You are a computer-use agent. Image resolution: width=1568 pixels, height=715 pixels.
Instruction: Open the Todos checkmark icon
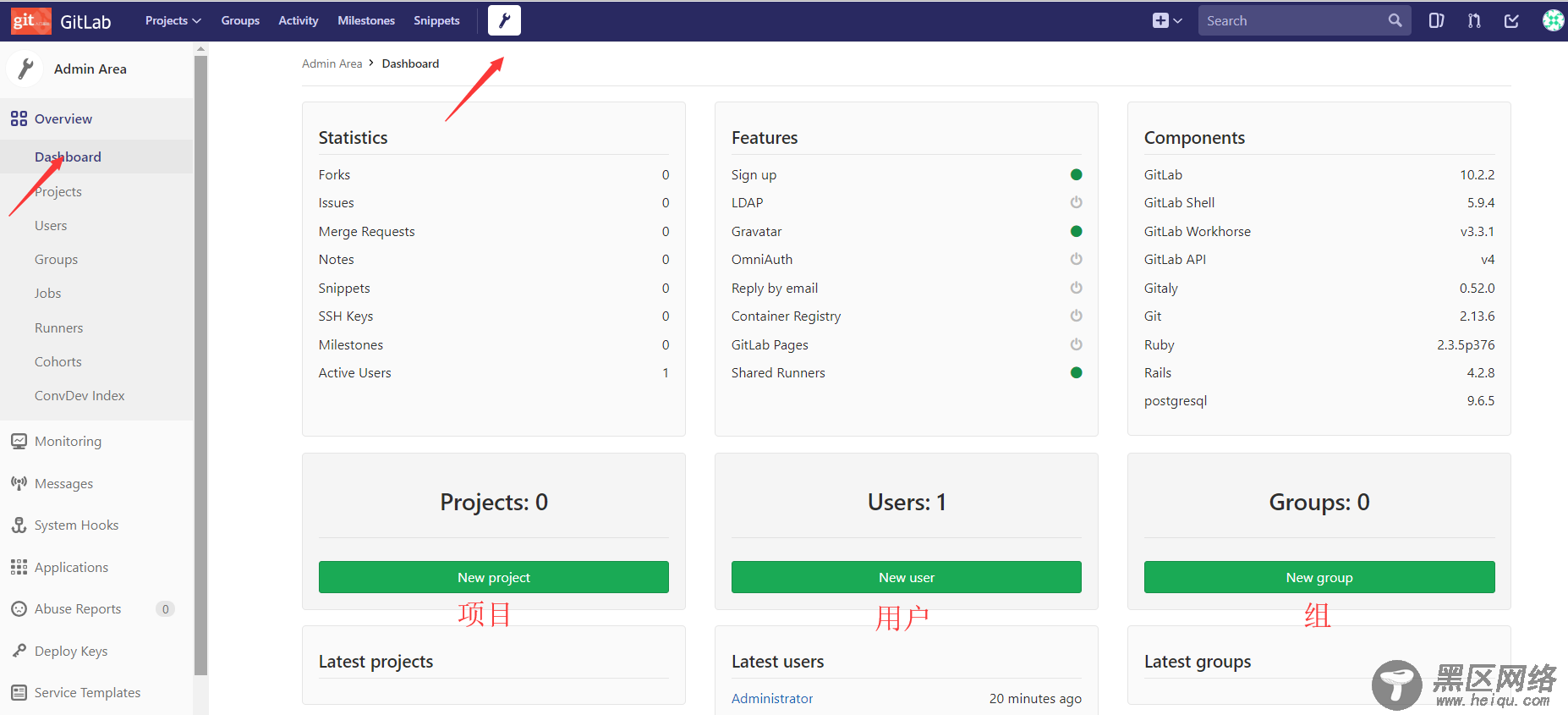[x=1511, y=20]
